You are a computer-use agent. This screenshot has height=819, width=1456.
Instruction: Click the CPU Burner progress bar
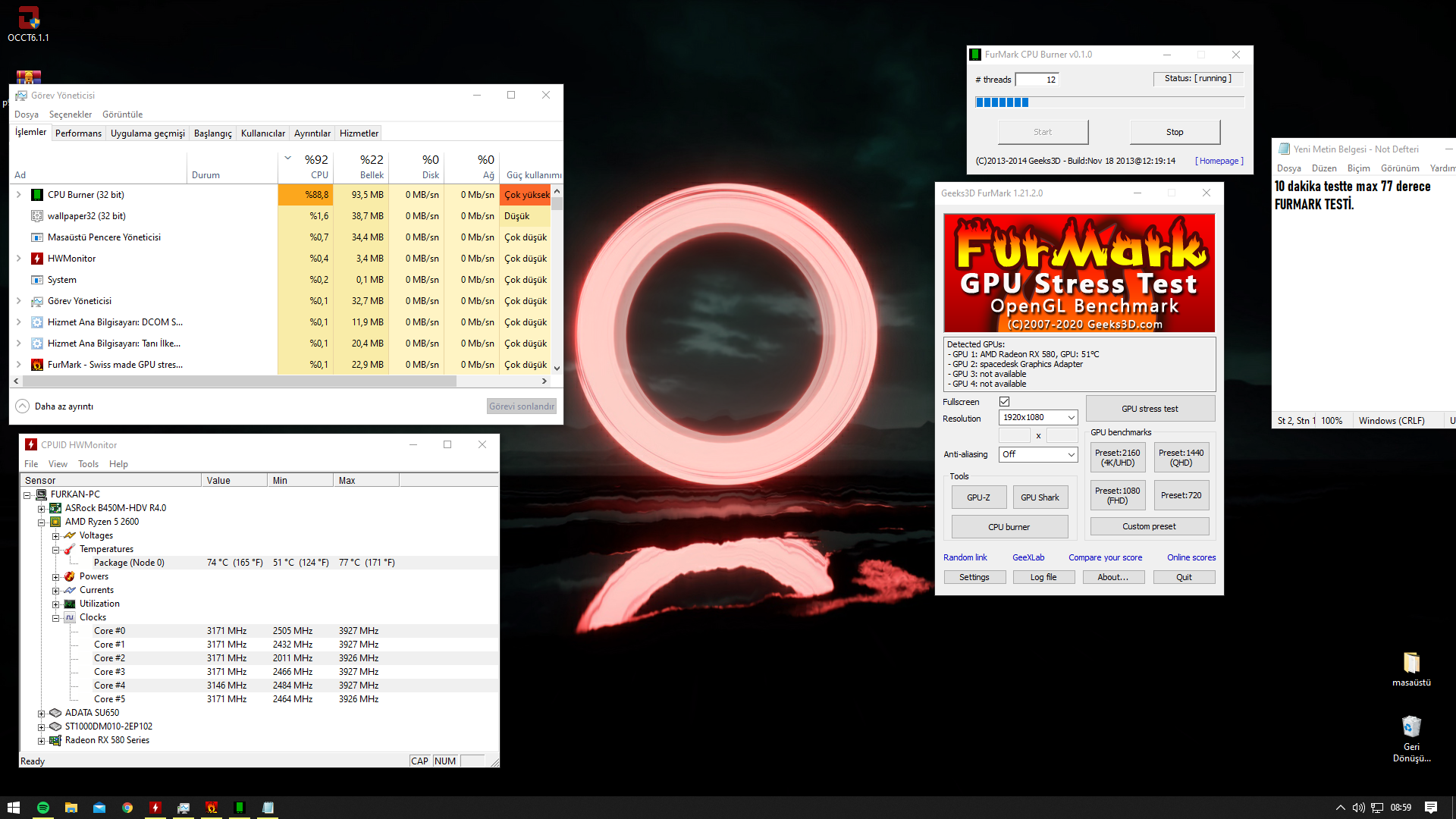(x=1109, y=102)
